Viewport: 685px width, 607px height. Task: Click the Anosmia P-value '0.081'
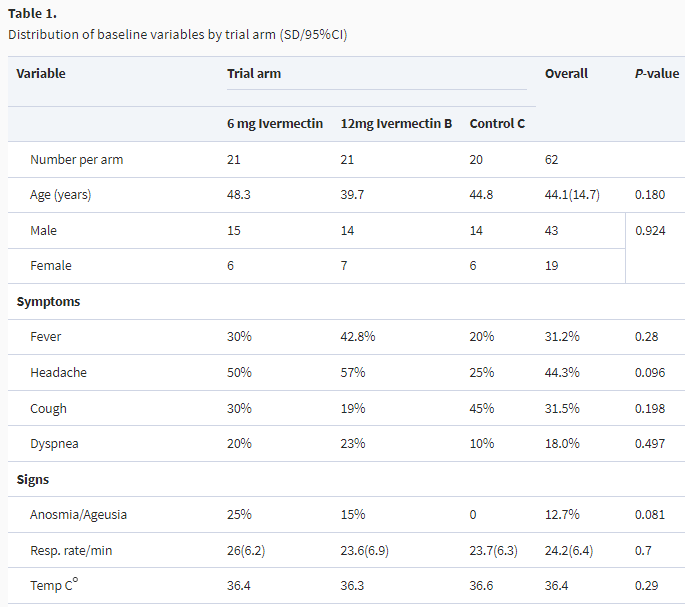coord(650,515)
